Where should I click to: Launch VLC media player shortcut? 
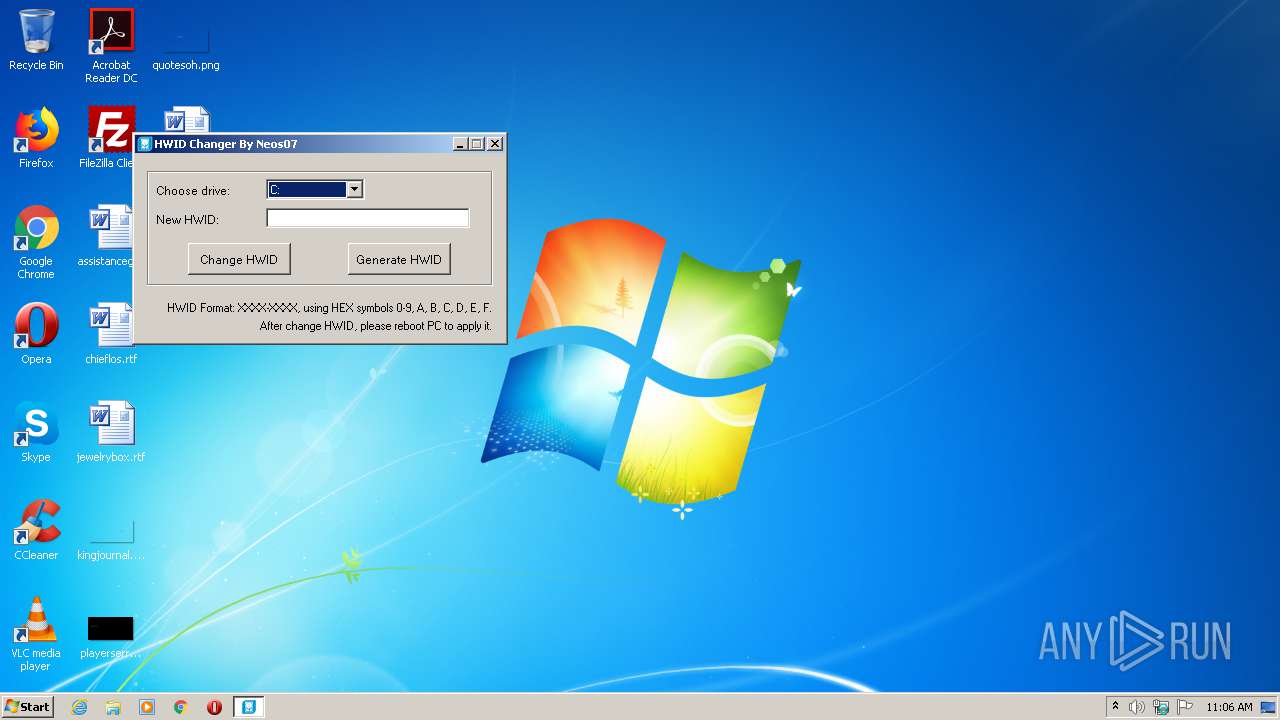click(36, 634)
